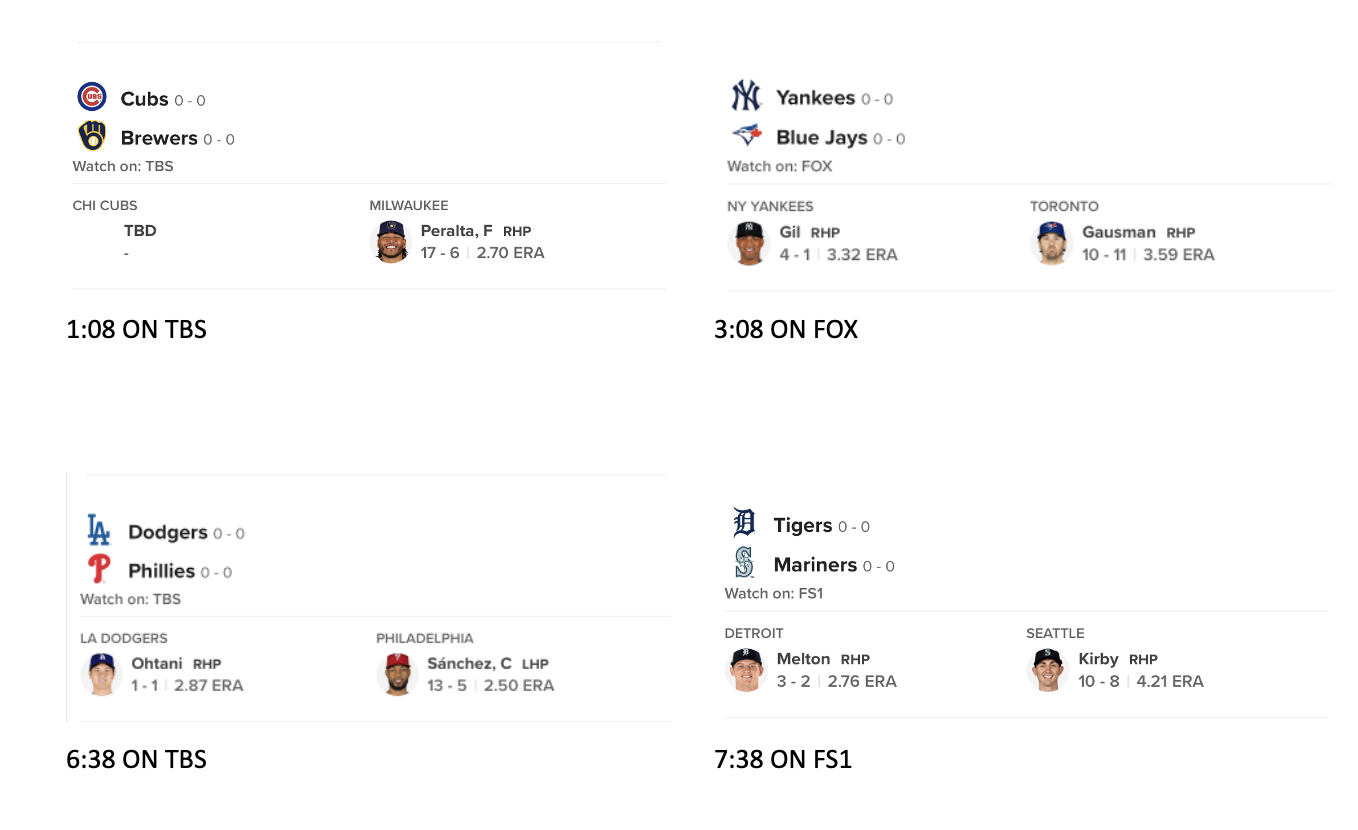This screenshot has height=830, width=1358.
Task: Open the Blue Jays team page link
Action: pyautogui.click(x=821, y=138)
